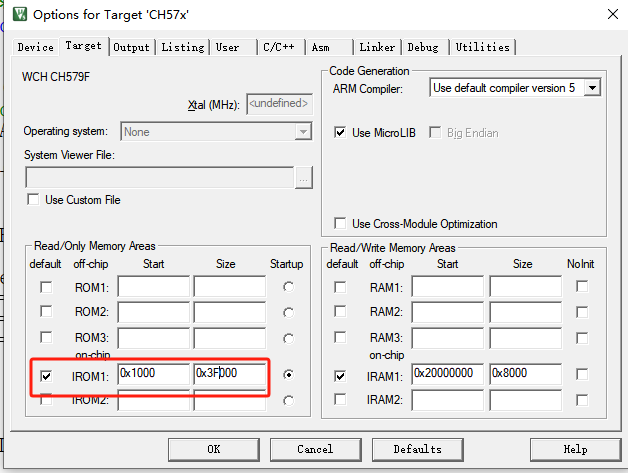Viewport: 628px width, 473px height.
Task: Toggle Use Cross-Module Optimization checkbox
Action: (340, 224)
